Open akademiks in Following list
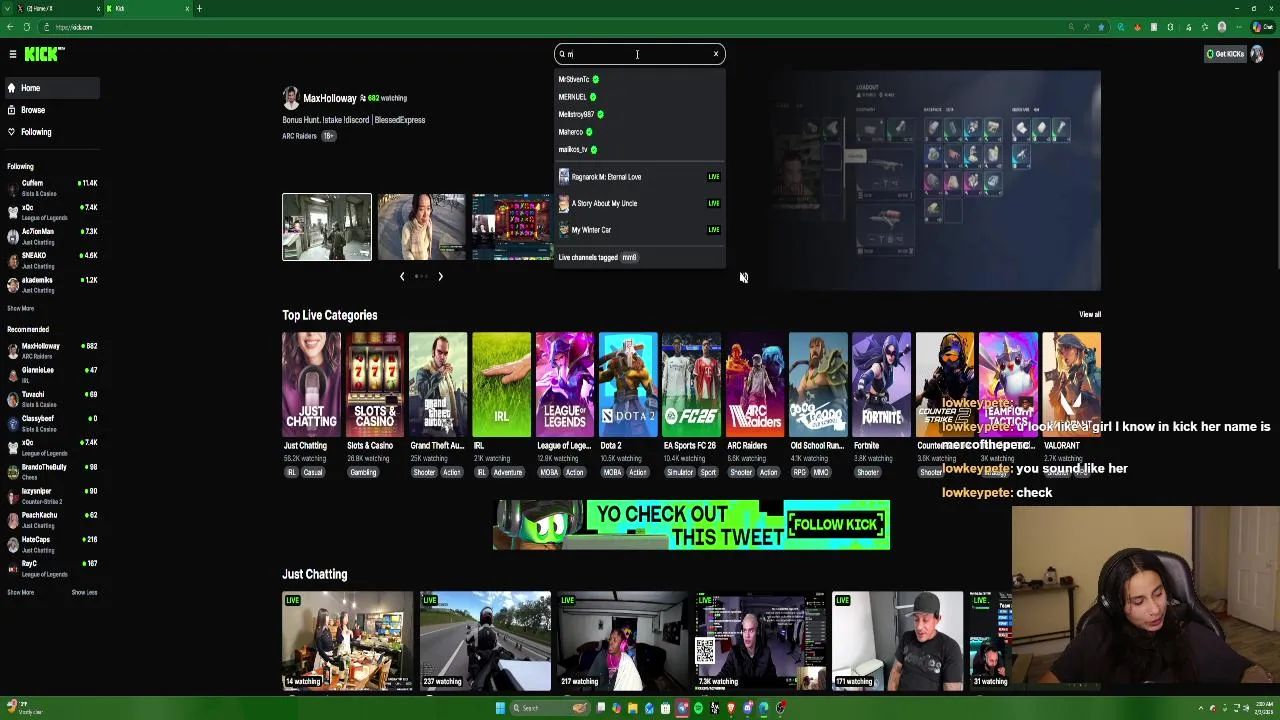 tap(52, 284)
